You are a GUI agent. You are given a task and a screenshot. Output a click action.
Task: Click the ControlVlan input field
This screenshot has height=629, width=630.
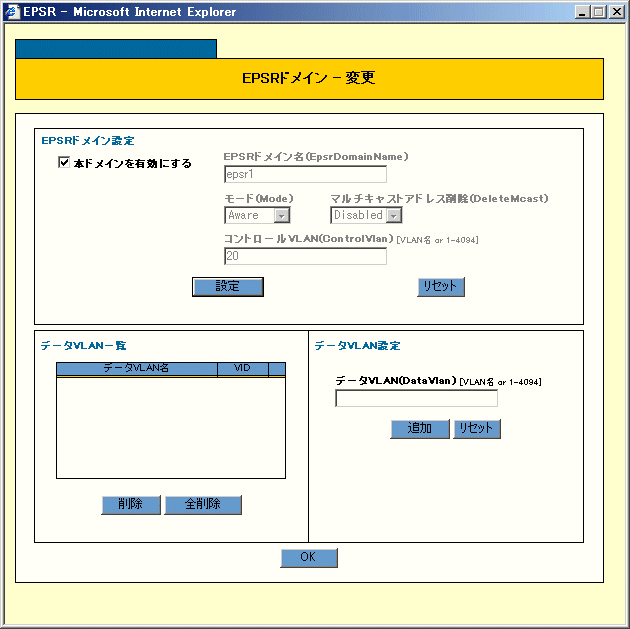point(305,256)
